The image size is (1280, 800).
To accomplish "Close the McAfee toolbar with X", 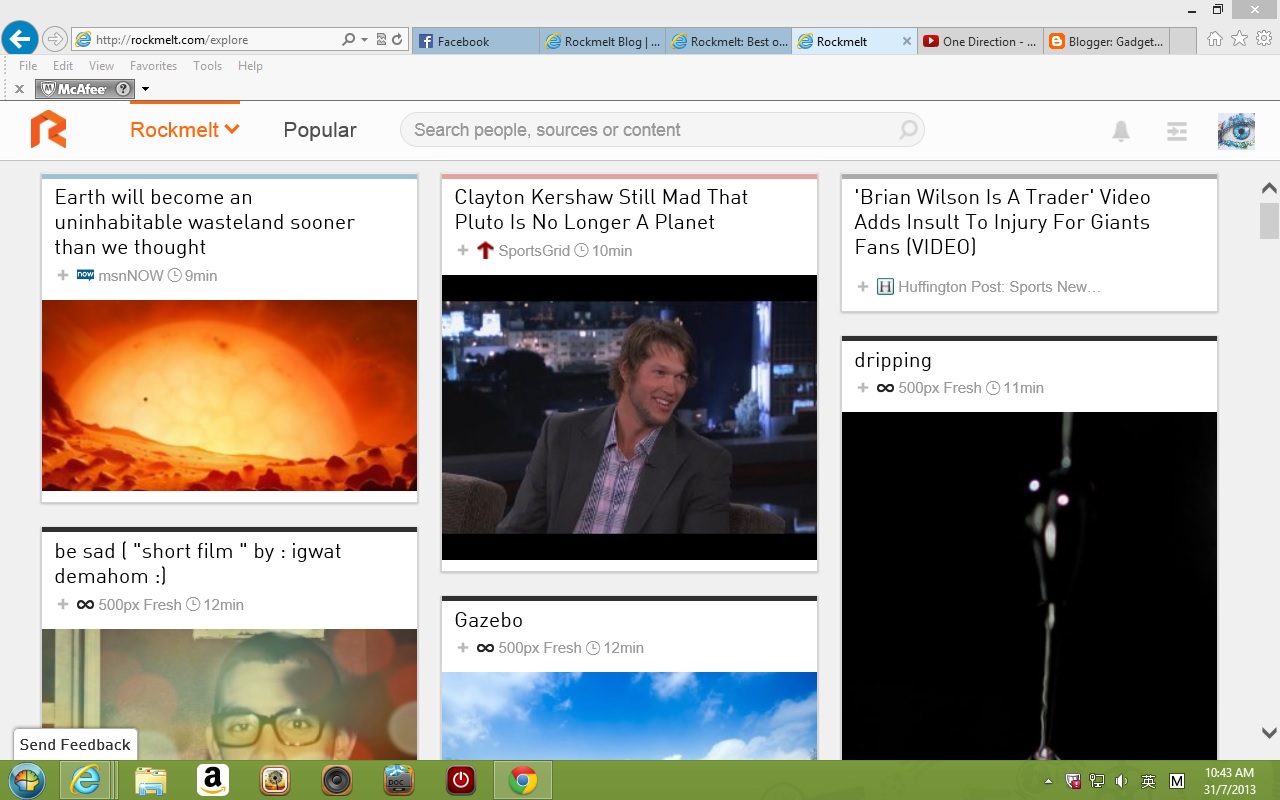I will pos(19,89).
